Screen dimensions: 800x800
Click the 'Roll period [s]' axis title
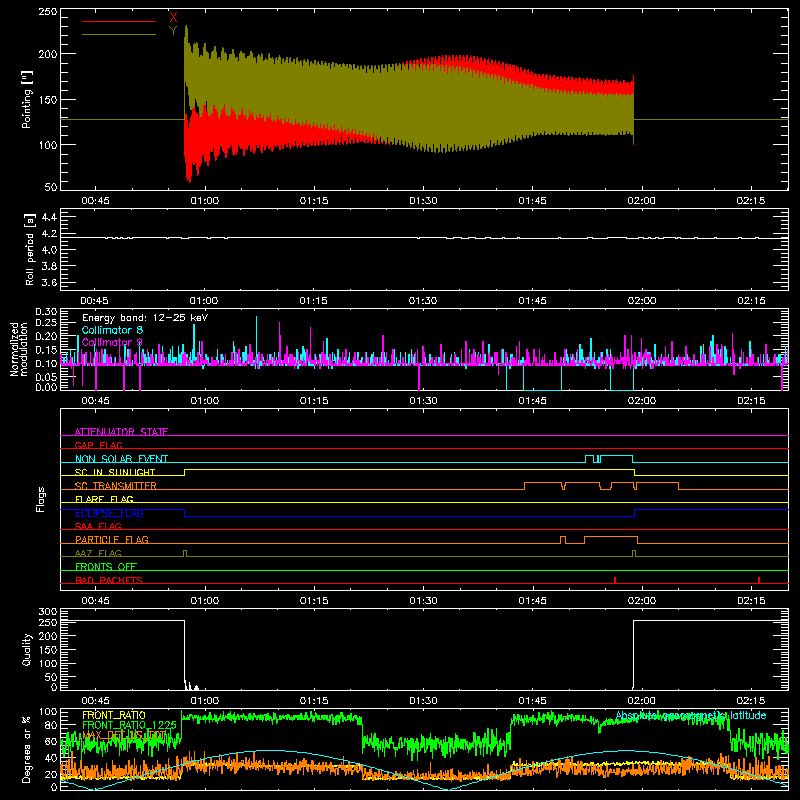pos(30,249)
